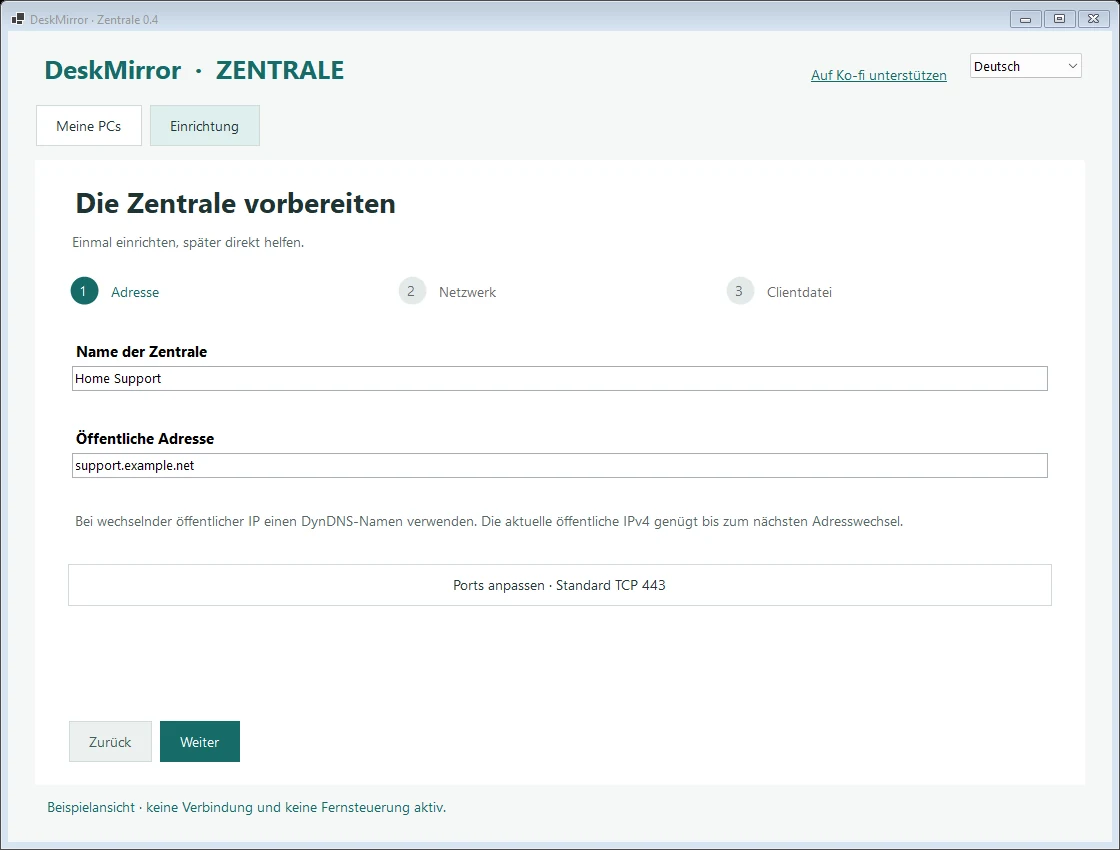Minimize the DeskMirror window

[x=1025, y=19]
